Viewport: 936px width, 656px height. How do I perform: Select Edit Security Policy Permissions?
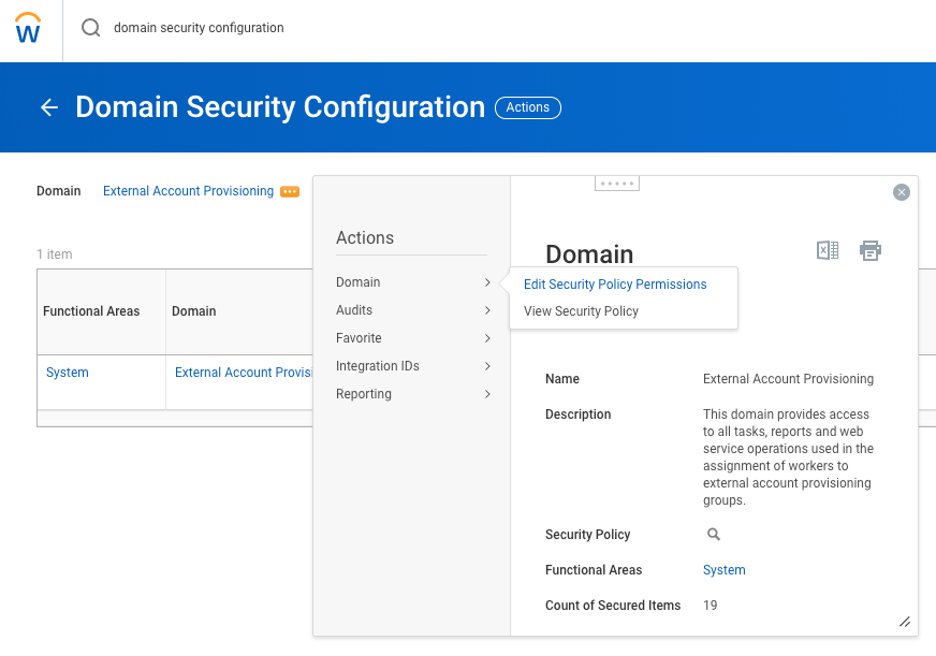coord(615,285)
